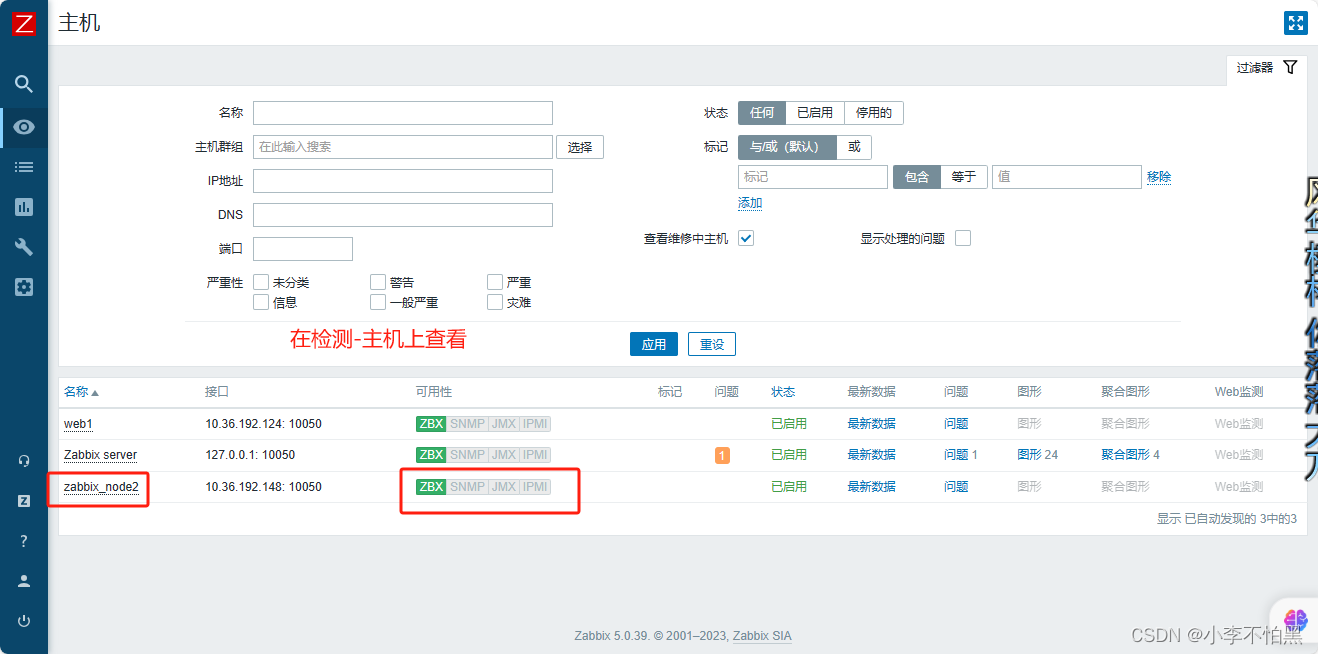Focus the 端口 port input field
This screenshot has height=654, width=1318.
303,249
